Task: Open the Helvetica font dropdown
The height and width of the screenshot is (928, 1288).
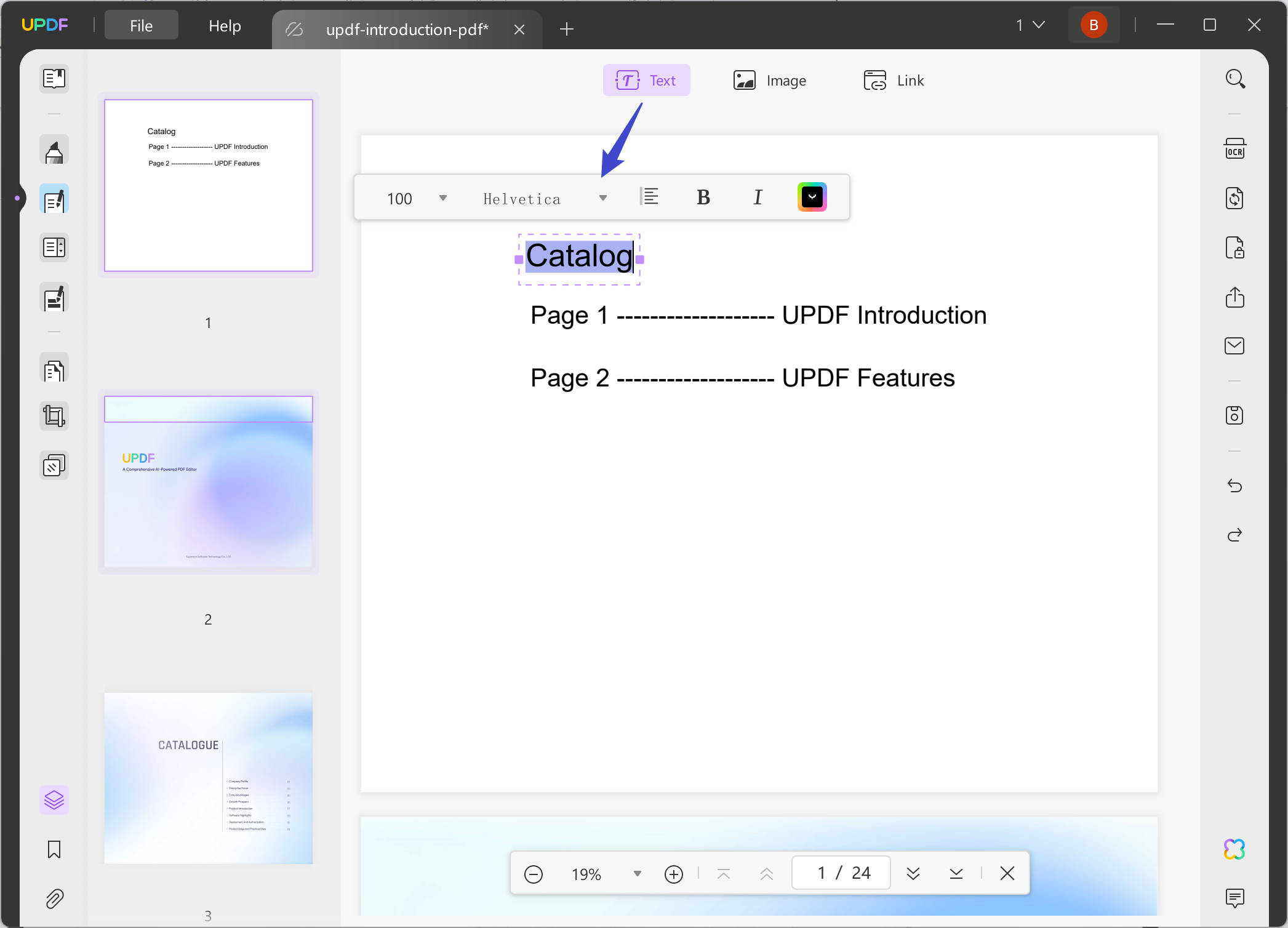Action: tap(603, 198)
